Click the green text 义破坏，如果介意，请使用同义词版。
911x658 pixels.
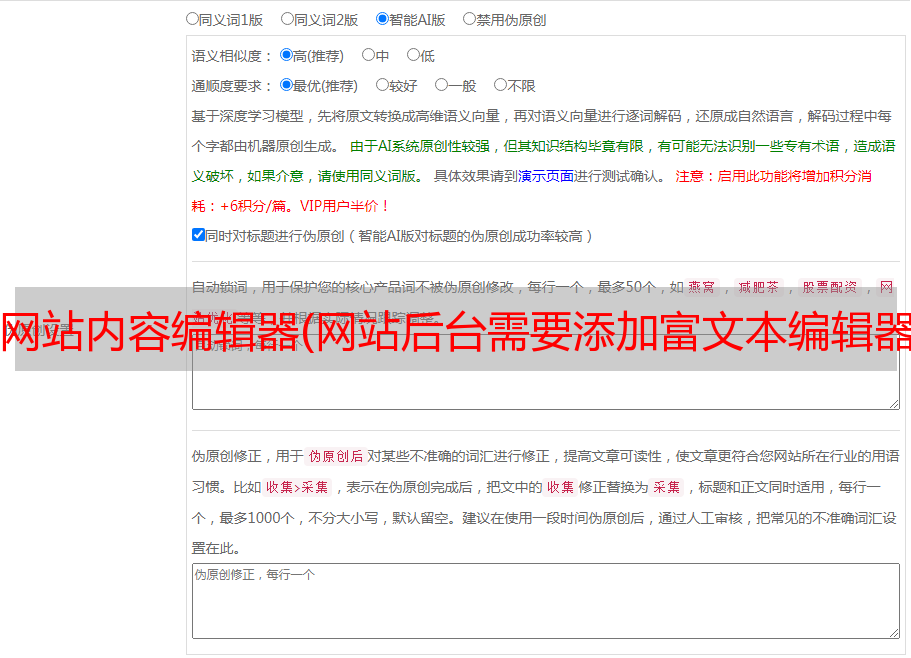308,176
